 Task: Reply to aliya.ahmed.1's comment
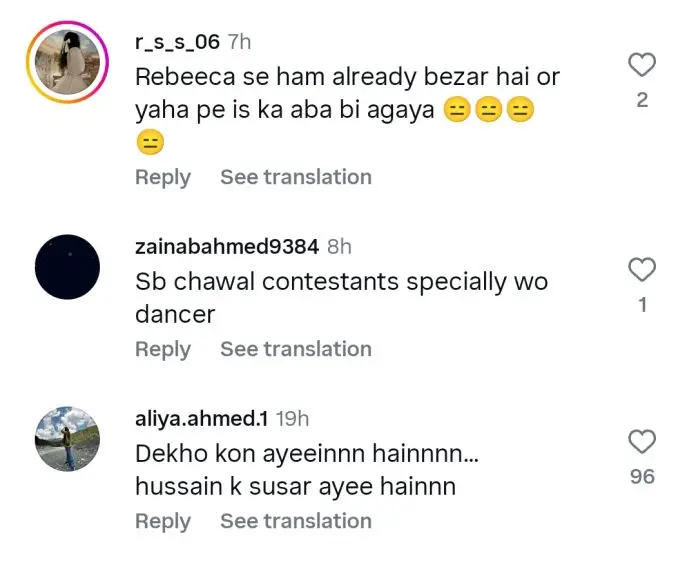point(163,521)
